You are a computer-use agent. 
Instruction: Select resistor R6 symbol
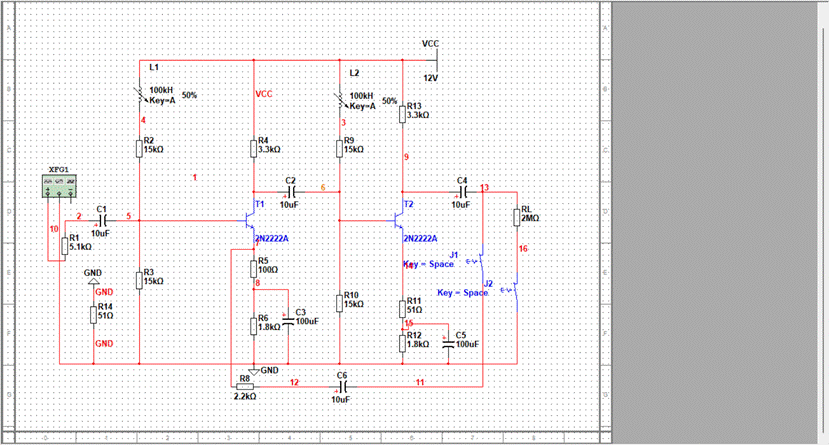point(254,326)
